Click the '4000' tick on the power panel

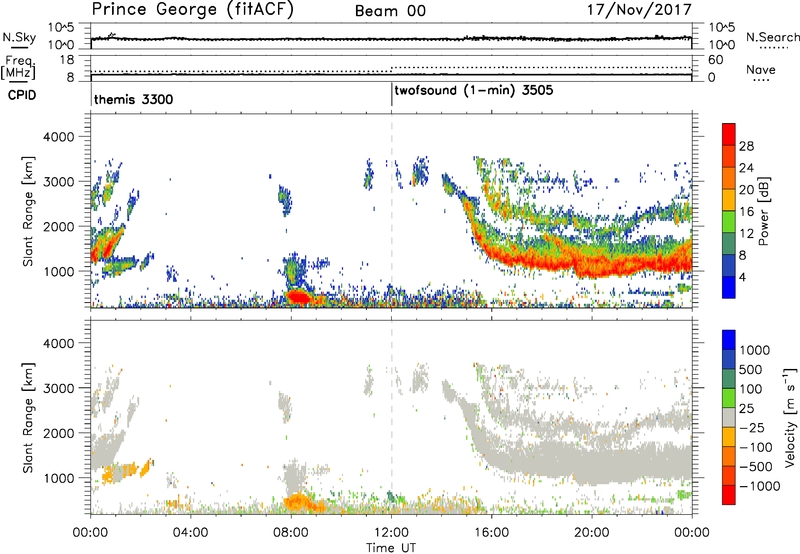(x=58, y=137)
